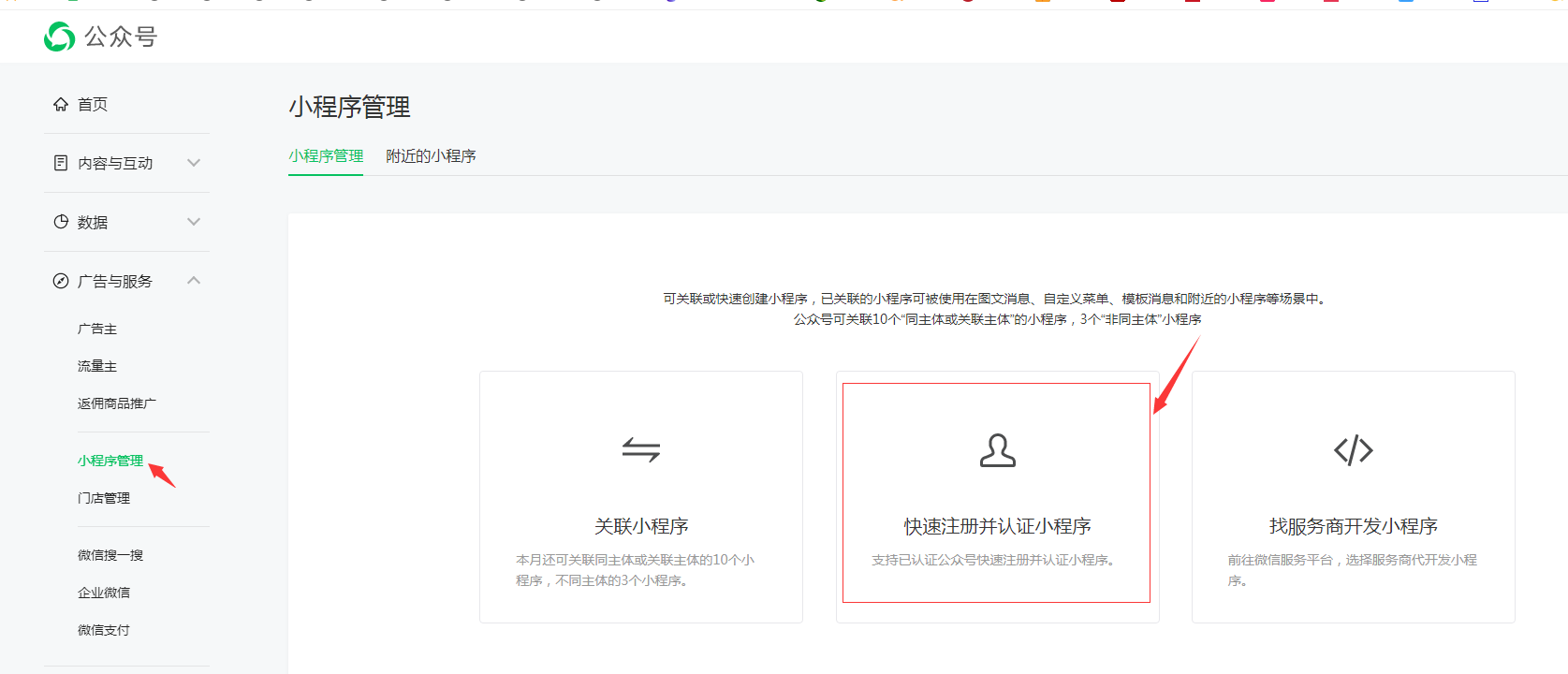Expand the 数据 section chevron
Screen dimensions: 1568x674
(x=194, y=222)
